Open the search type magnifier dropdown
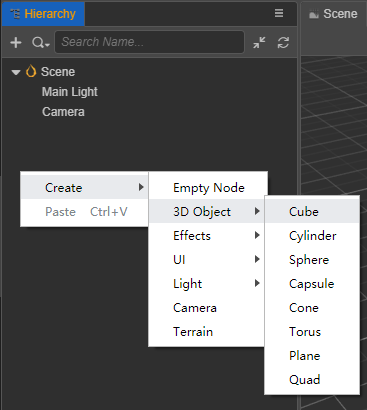This screenshot has width=367, height=410. (41, 43)
